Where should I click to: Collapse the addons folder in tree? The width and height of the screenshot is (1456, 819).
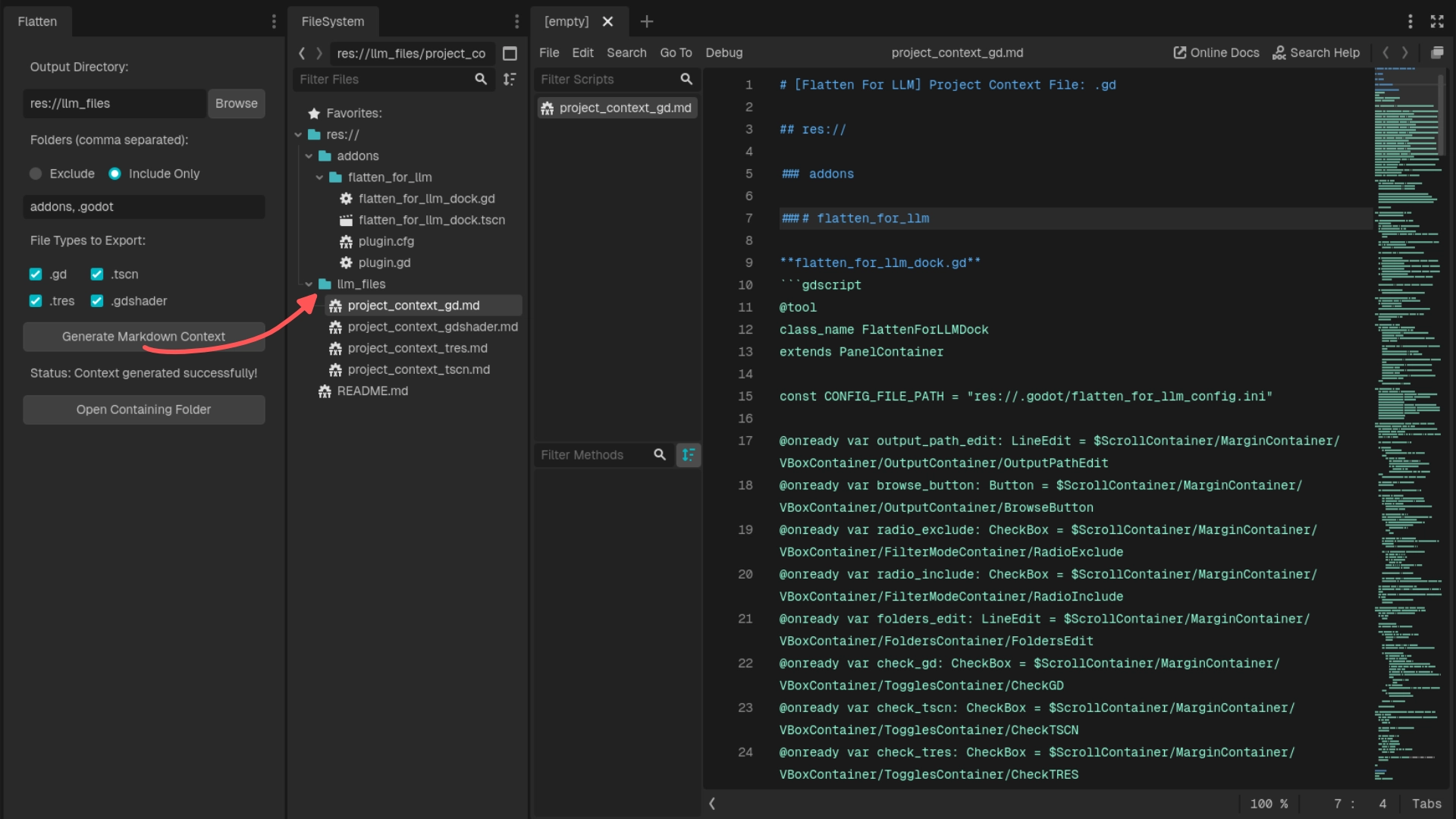[x=309, y=156]
